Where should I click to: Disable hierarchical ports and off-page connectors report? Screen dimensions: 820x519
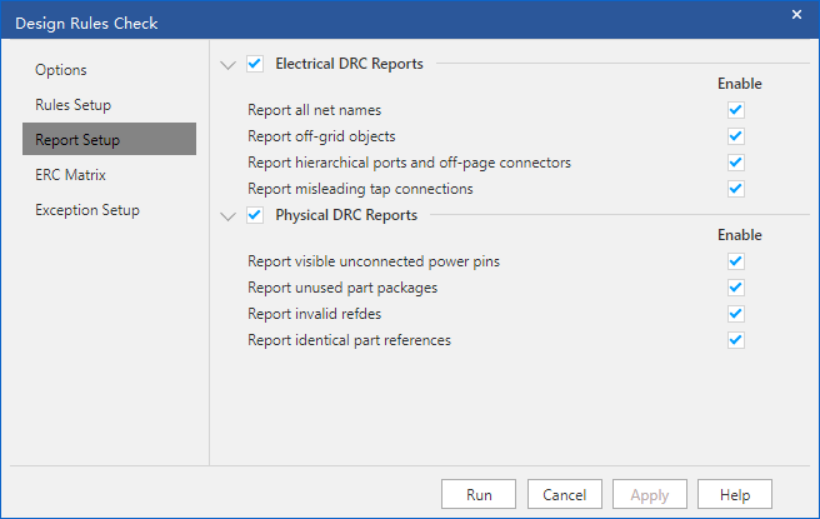(736, 162)
